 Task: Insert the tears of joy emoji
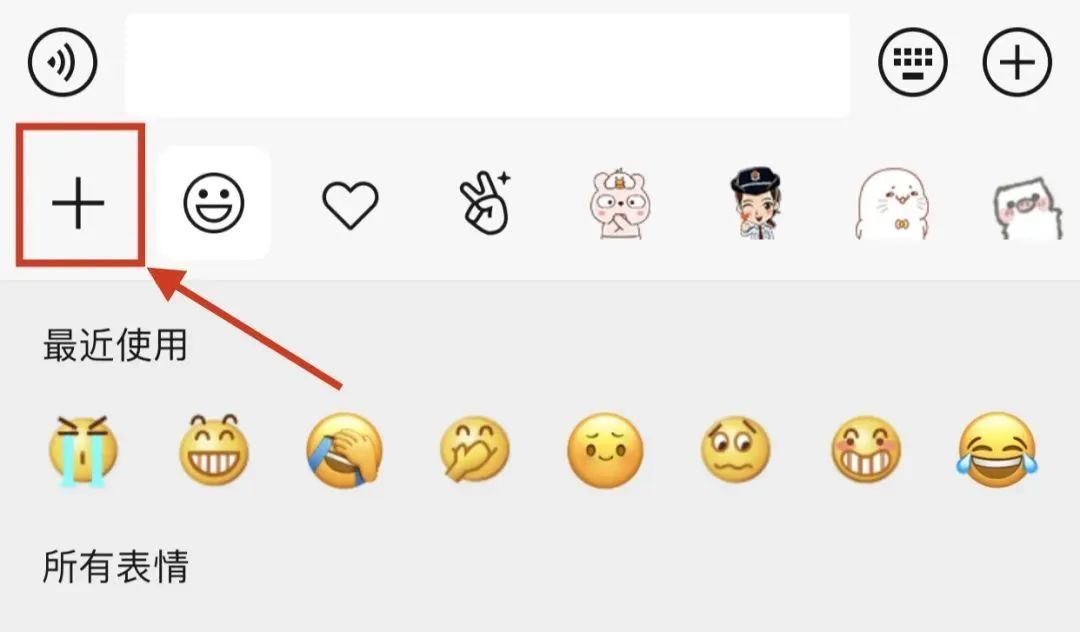coord(997,450)
